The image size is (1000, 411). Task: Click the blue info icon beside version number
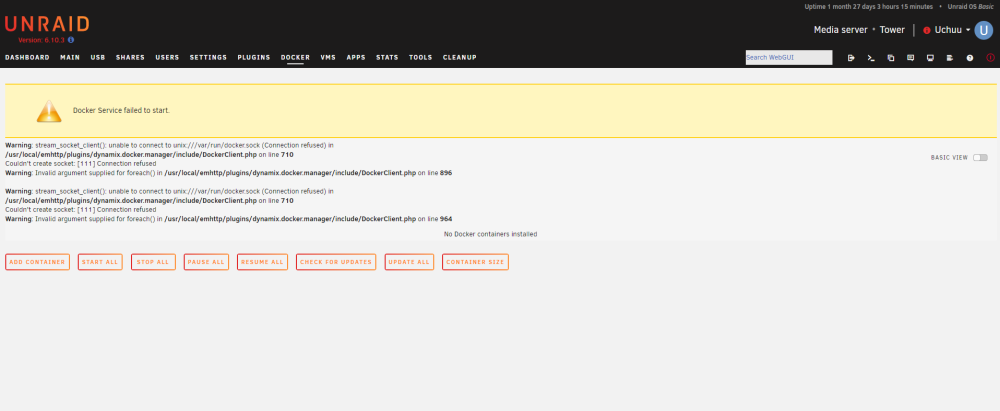click(71, 40)
